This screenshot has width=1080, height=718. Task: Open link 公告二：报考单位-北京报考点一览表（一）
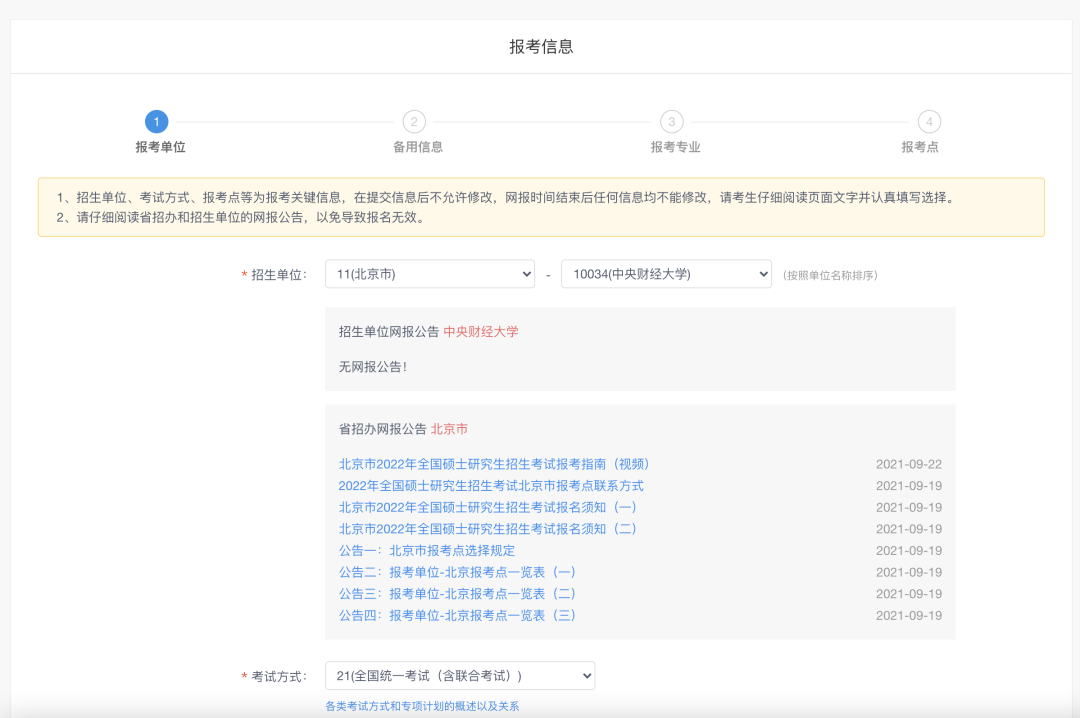(x=457, y=572)
